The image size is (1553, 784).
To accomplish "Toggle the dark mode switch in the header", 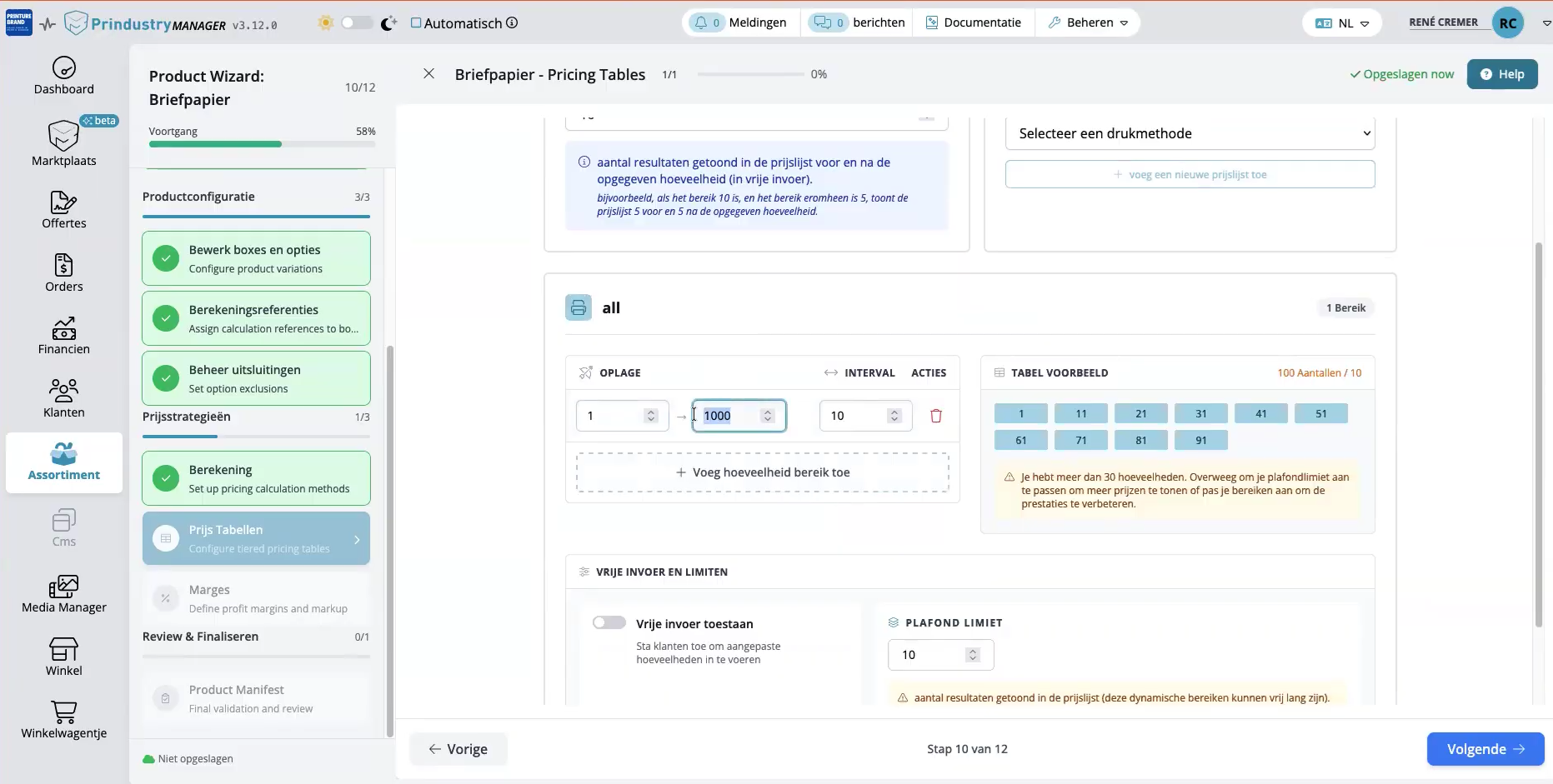I will [357, 22].
